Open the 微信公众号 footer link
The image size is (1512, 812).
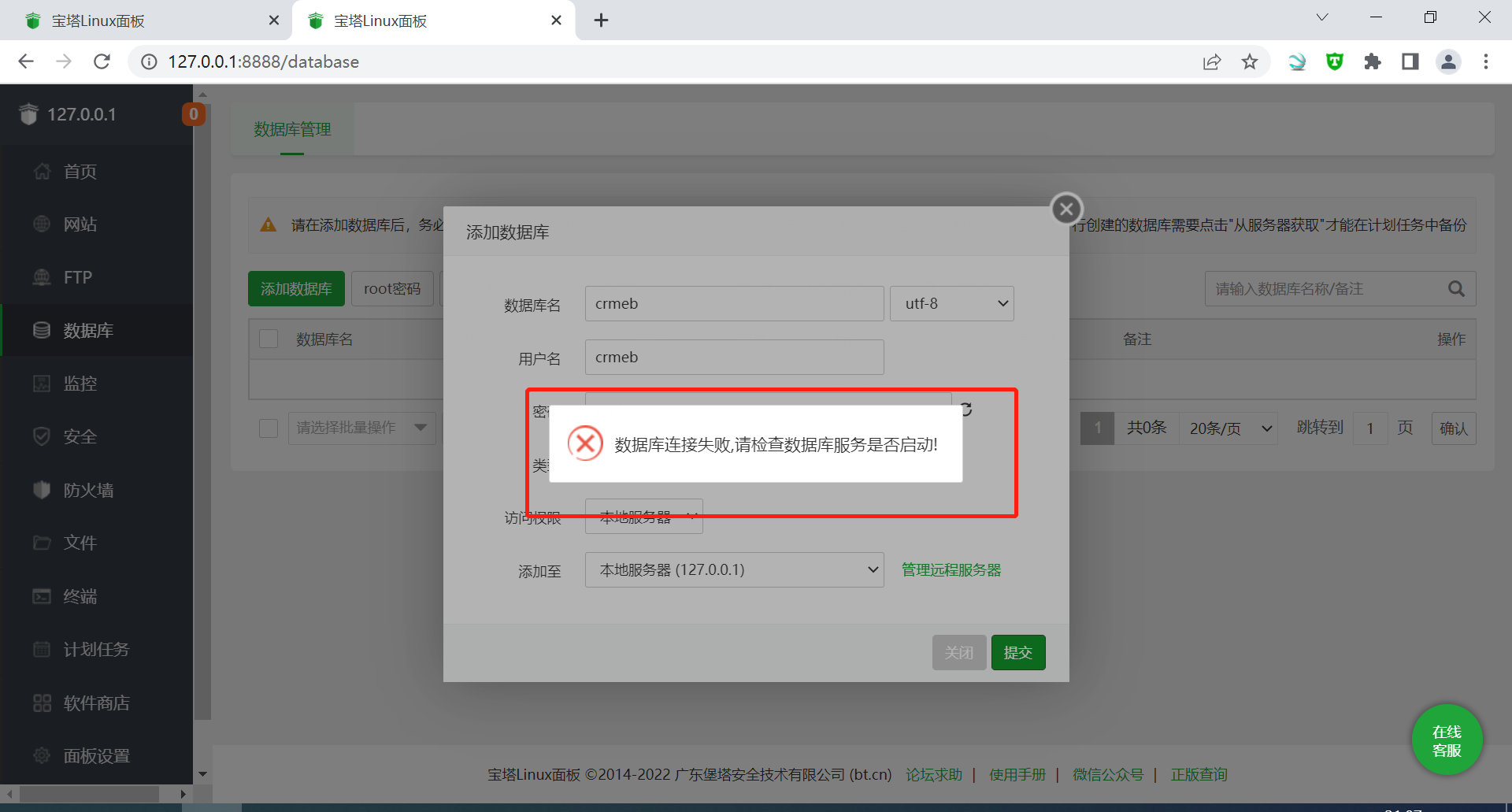(1108, 774)
